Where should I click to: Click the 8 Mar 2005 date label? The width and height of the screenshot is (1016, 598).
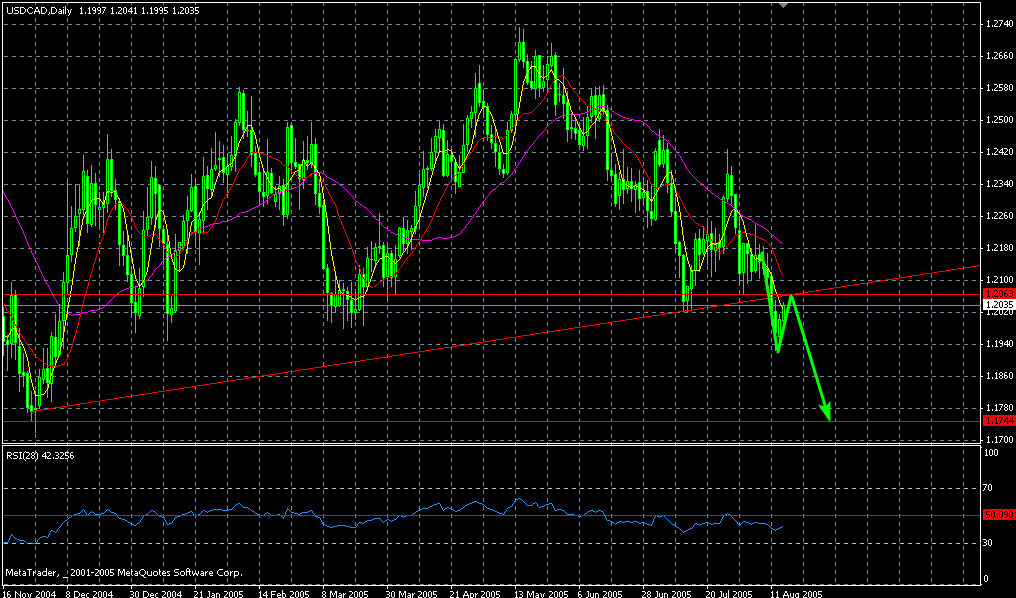(x=345, y=593)
